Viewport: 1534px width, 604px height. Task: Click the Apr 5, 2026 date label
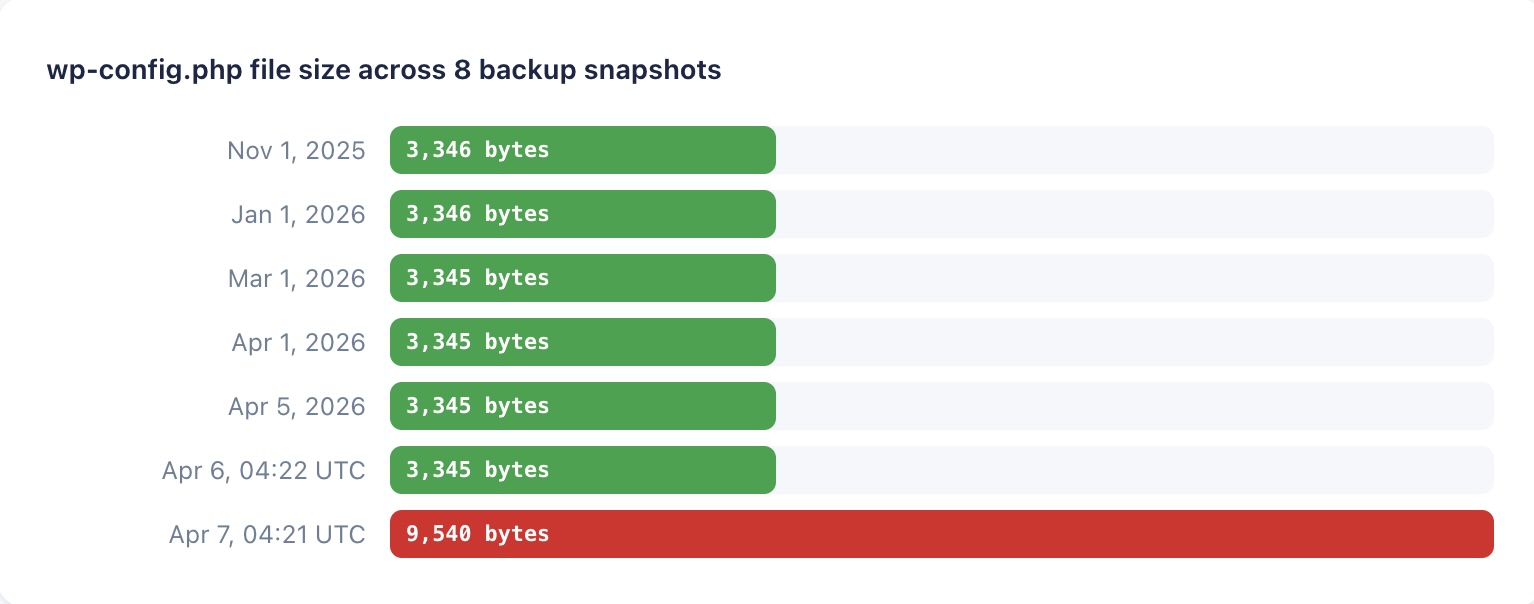click(296, 406)
